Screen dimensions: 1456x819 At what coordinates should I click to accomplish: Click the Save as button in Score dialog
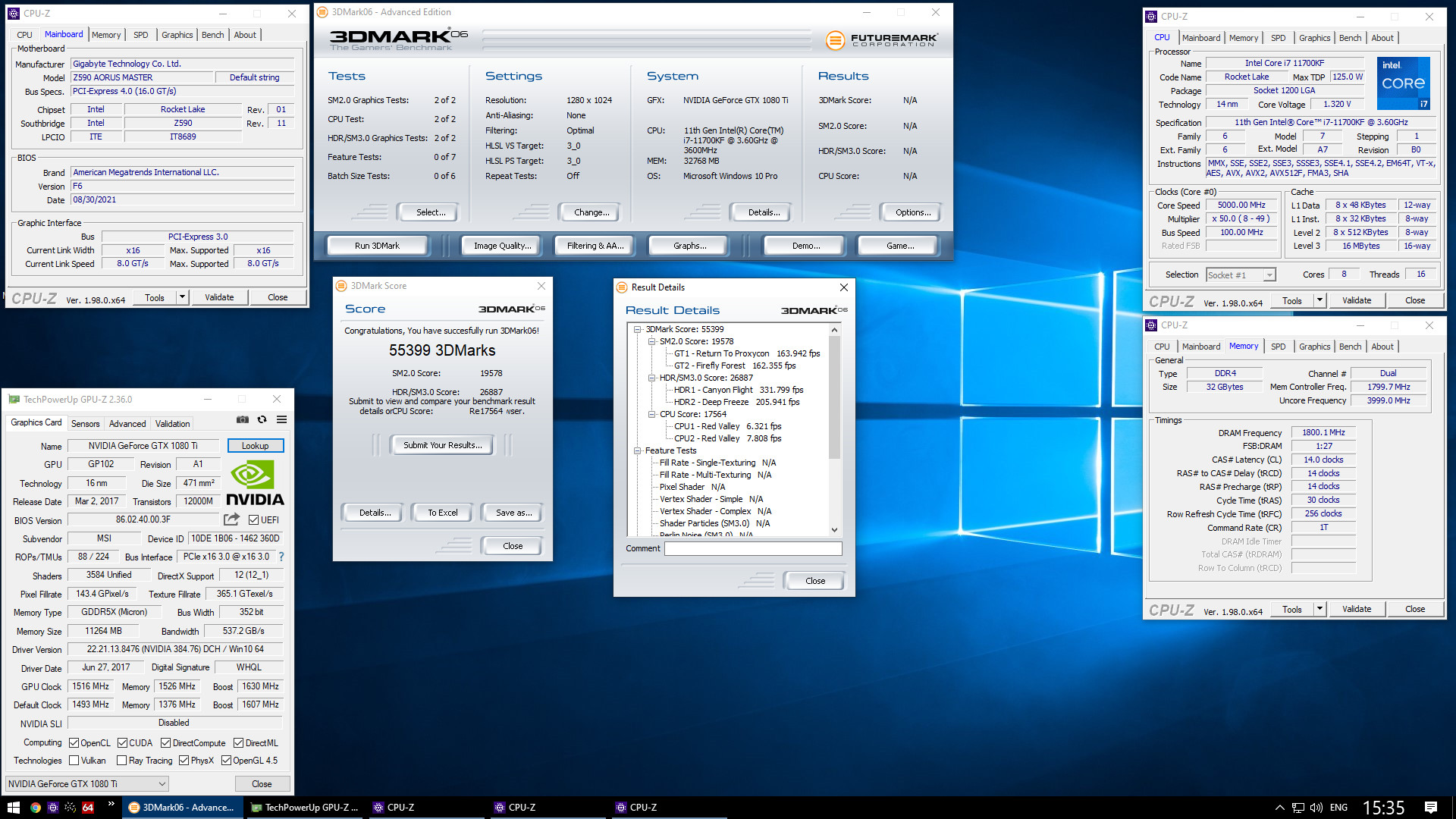pyautogui.click(x=513, y=513)
